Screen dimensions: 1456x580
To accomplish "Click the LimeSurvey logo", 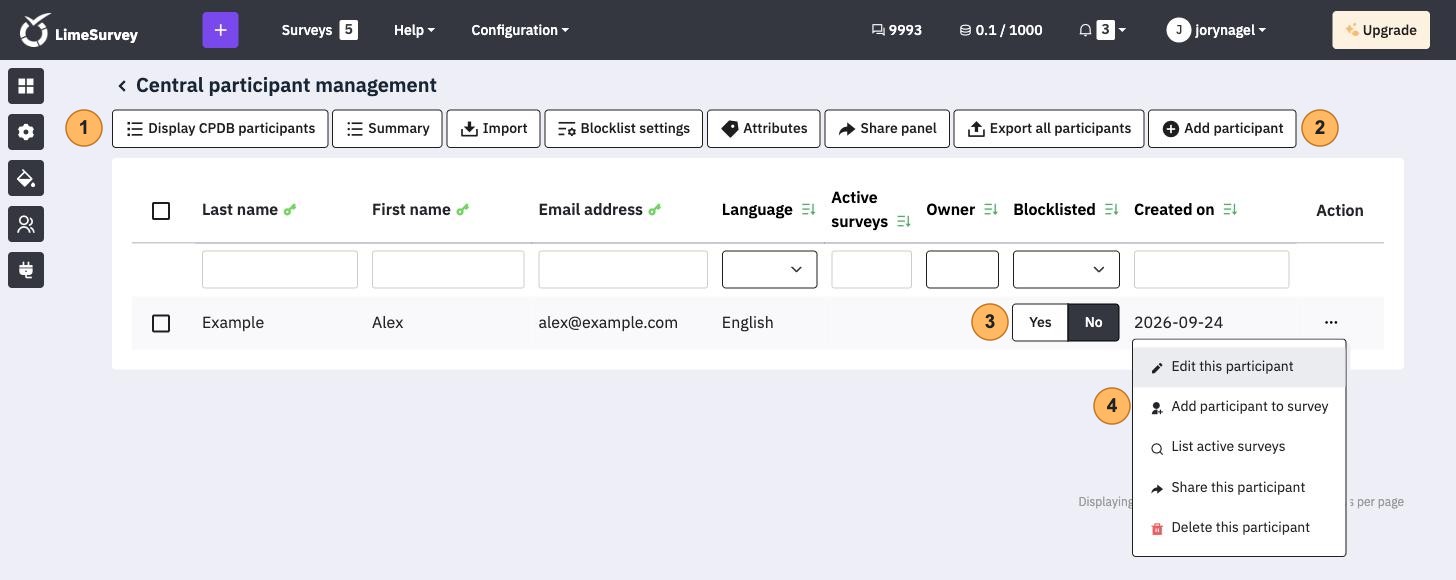I will (79, 30).
